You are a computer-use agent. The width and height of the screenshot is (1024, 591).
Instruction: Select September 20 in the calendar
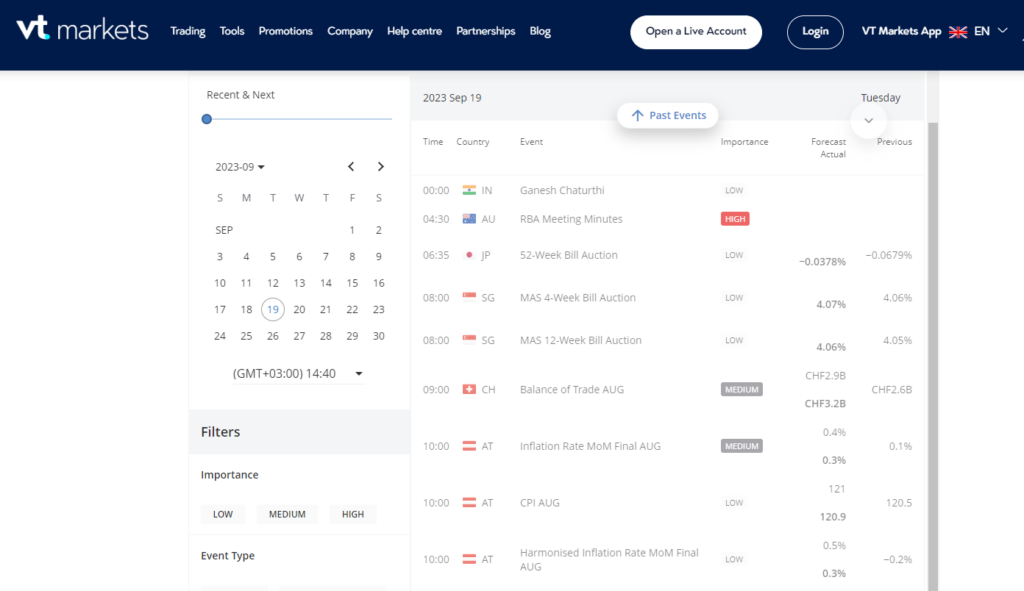tap(299, 310)
